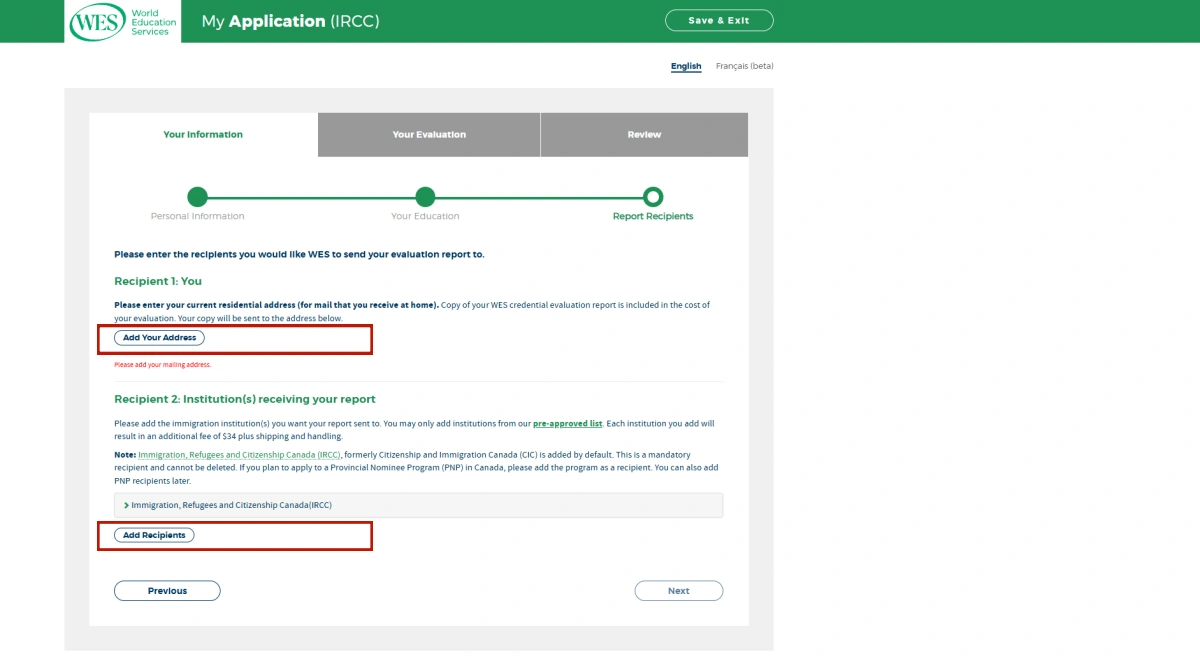Click the Save & Exit button
The image size is (1200, 659).
(x=719, y=21)
